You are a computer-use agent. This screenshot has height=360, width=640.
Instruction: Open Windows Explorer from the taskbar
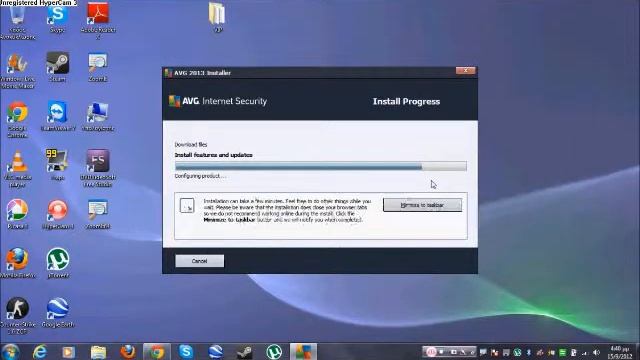point(98,352)
